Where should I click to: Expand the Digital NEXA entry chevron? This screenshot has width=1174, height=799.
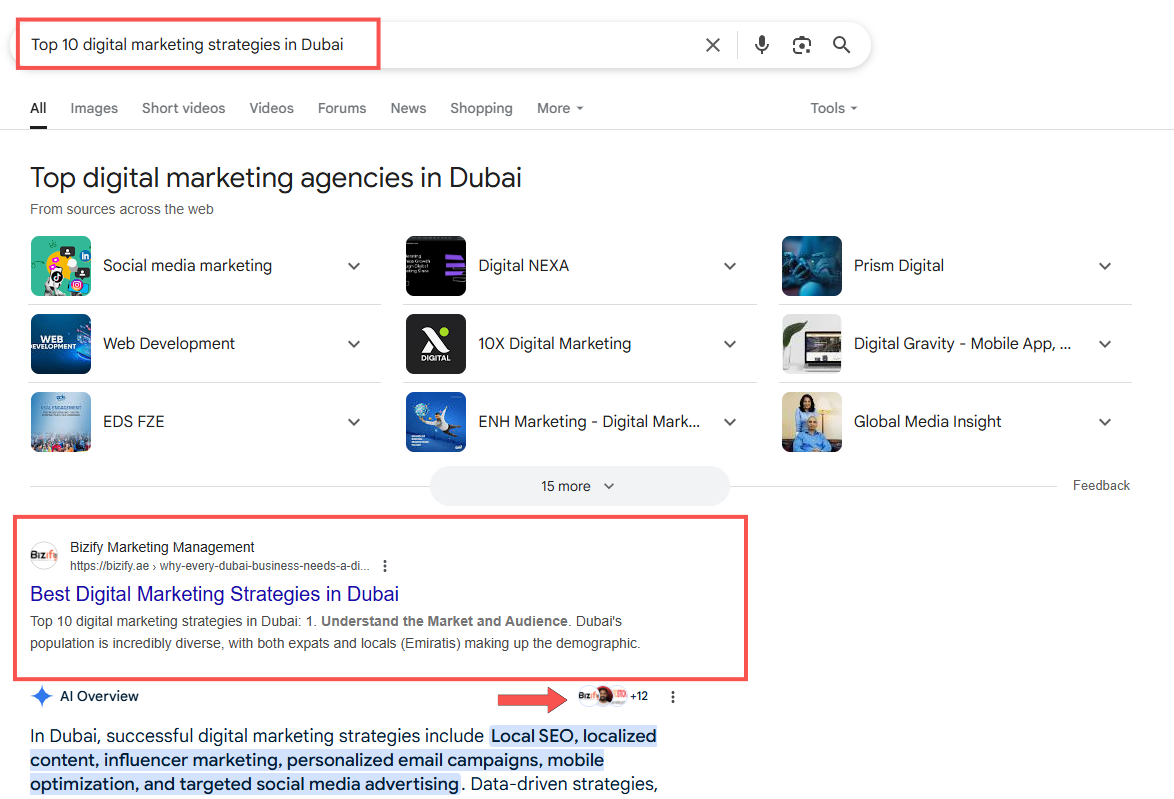pyautogui.click(x=730, y=266)
